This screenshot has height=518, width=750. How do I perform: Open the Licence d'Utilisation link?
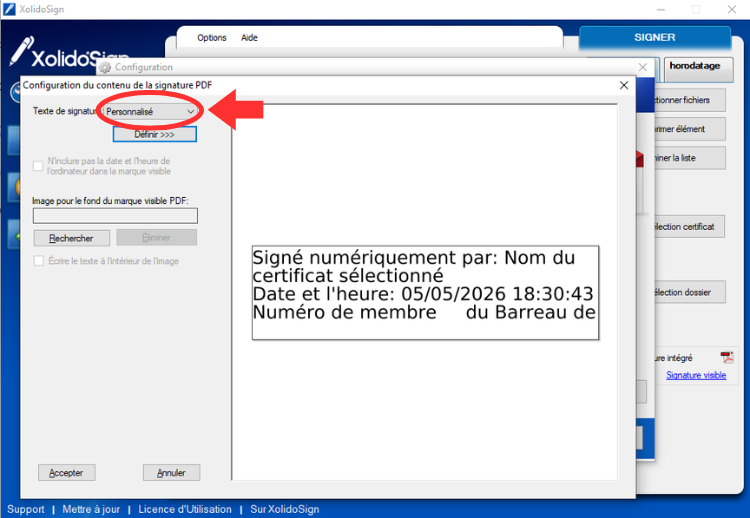[x=185, y=509]
